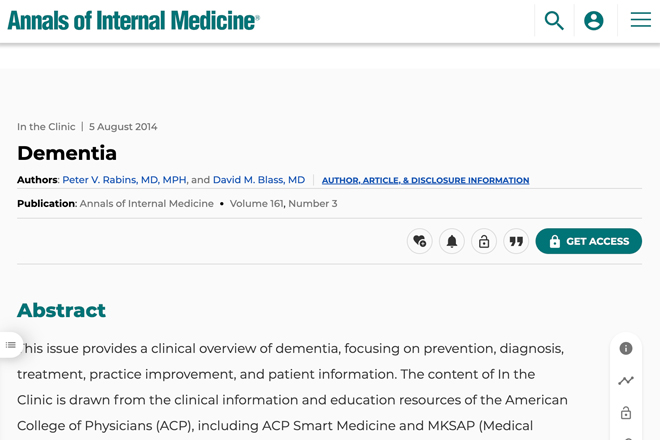Click the metrics trend-line icon
This screenshot has height=440, width=660.
[x=626, y=381]
